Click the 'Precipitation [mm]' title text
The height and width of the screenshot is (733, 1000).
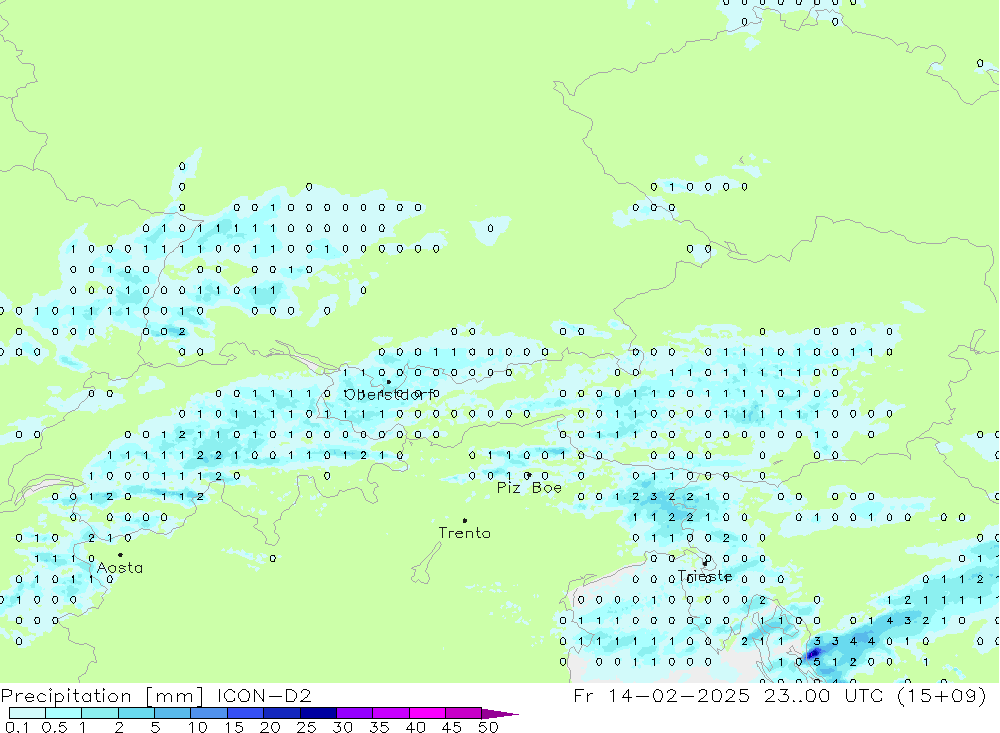pyautogui.click(x=103, y=695)
